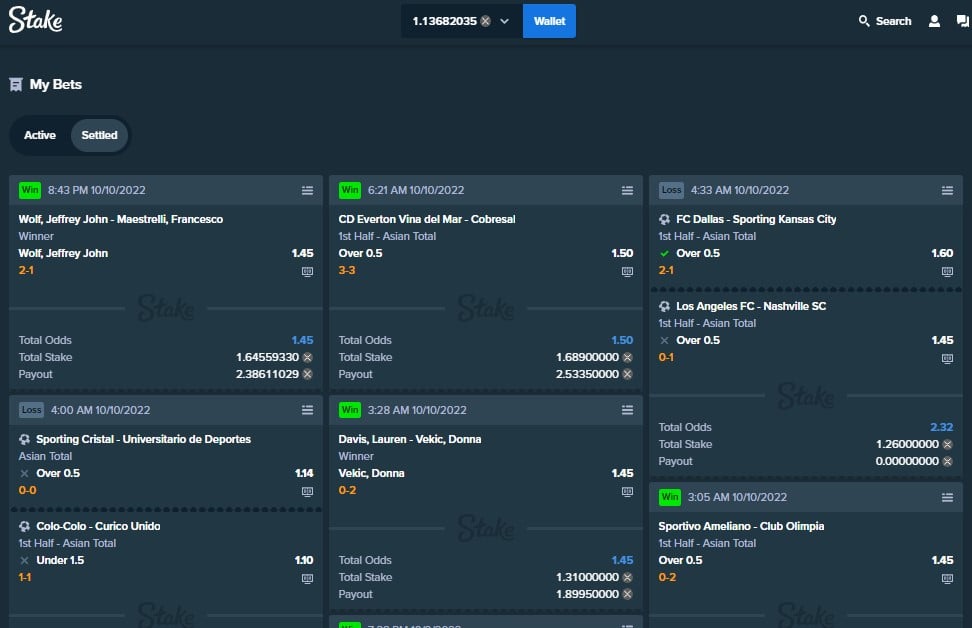Open menu for the 6:21 AM bet

[x=627, y=190]
